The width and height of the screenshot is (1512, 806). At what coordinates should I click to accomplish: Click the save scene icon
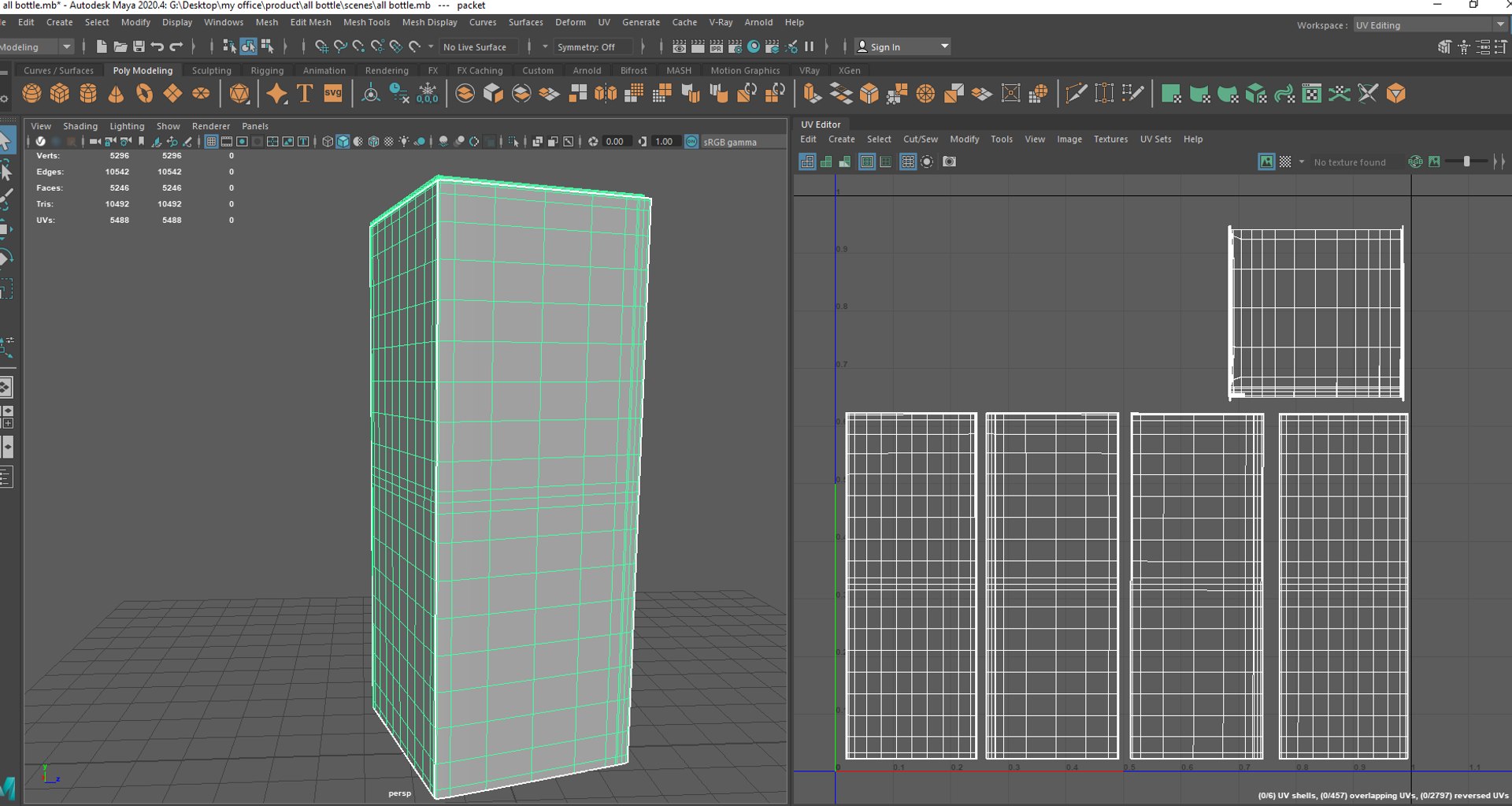point(139,46)
